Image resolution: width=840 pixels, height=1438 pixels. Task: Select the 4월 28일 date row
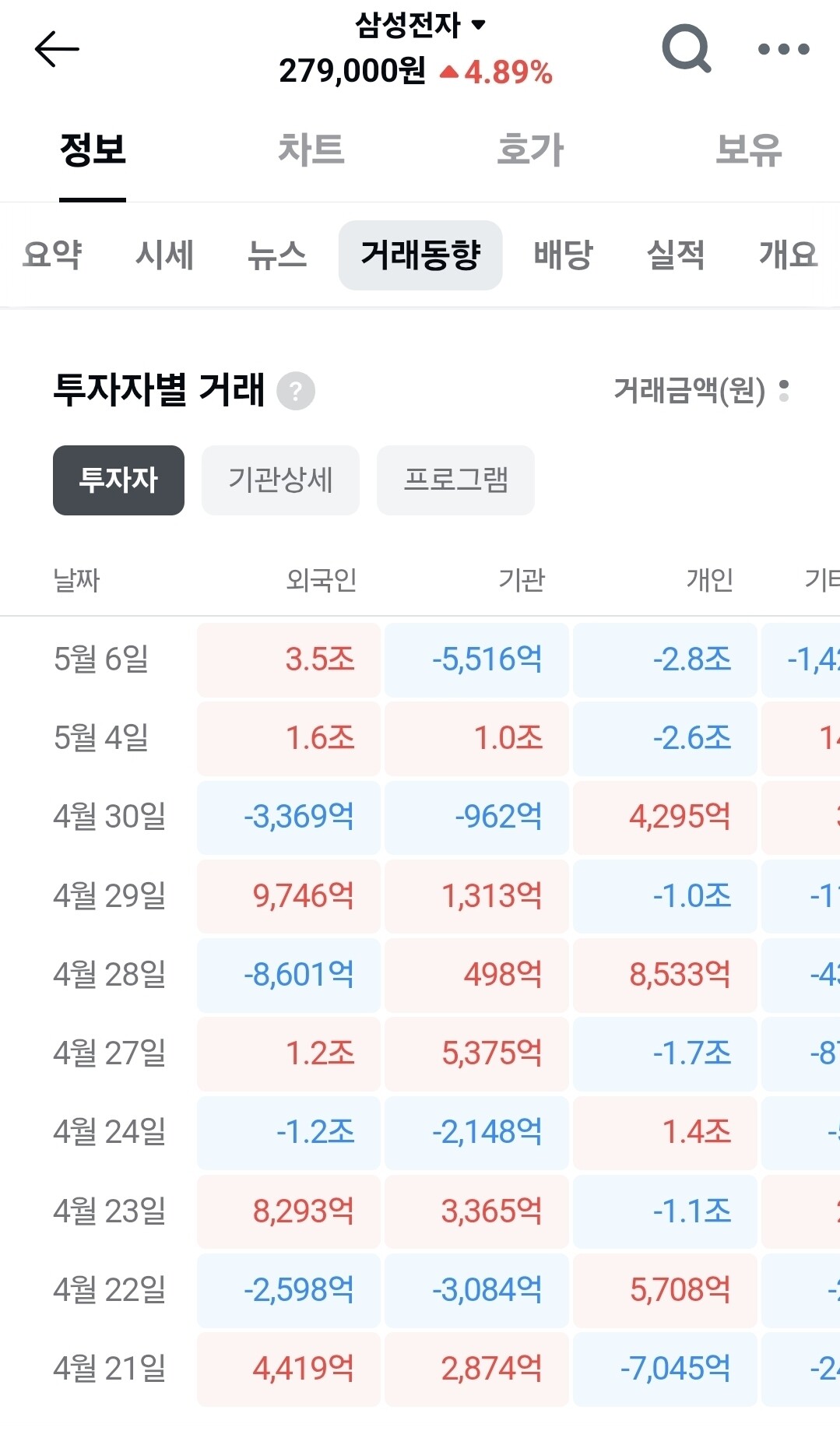coord(420,975)
